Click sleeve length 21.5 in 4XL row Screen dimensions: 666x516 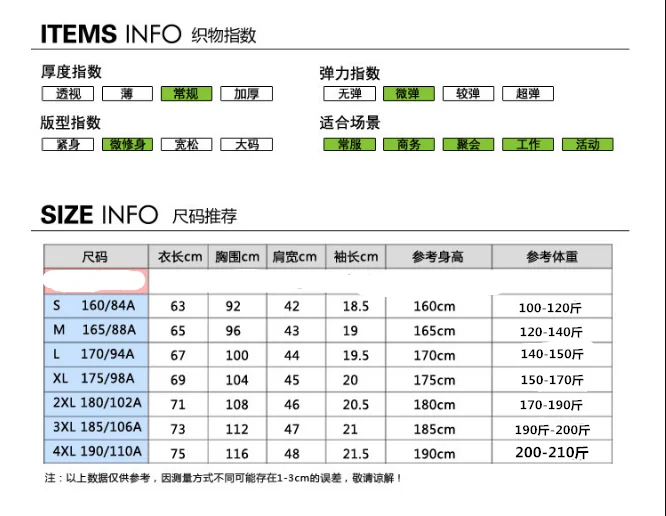[356, 454]
